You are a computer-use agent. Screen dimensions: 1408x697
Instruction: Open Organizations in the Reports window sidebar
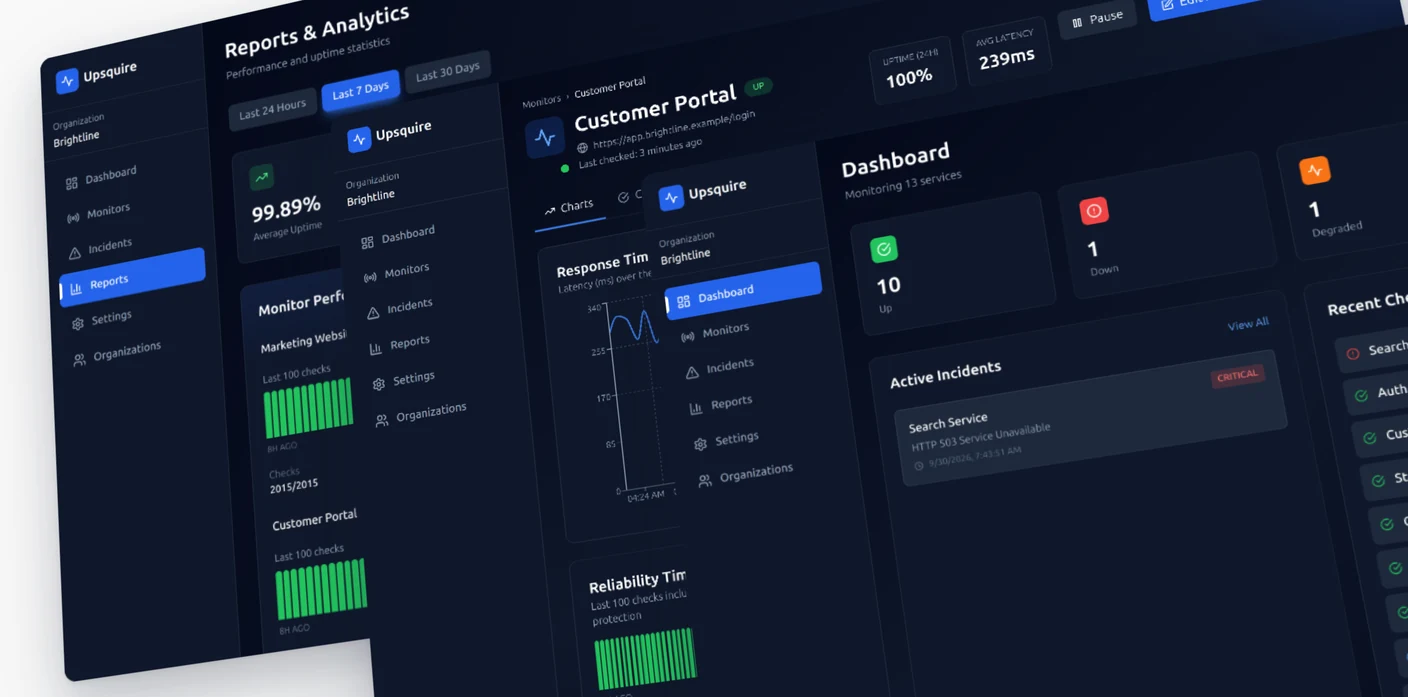pos(116,353)
